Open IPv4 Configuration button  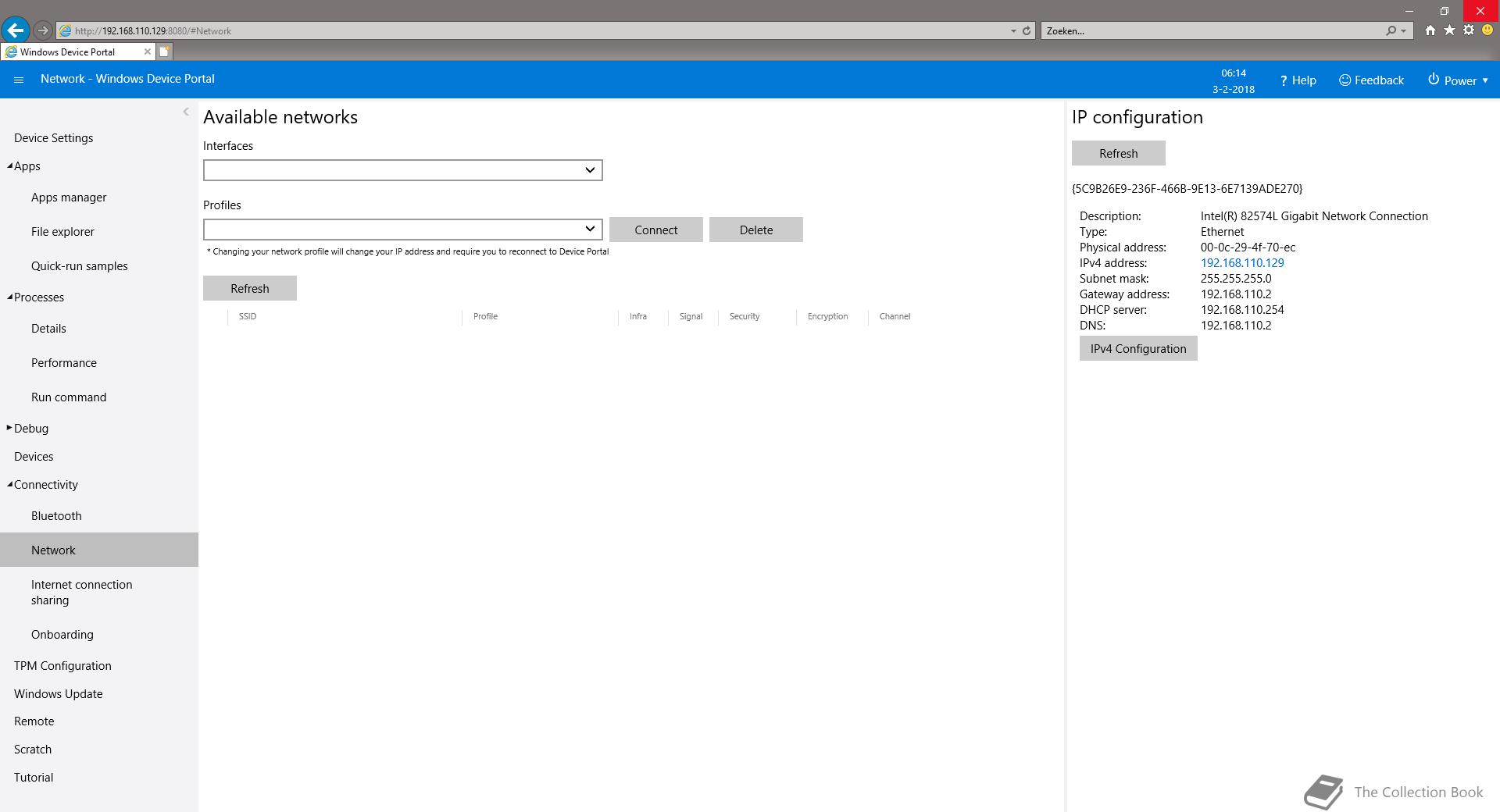point(1138,348)
